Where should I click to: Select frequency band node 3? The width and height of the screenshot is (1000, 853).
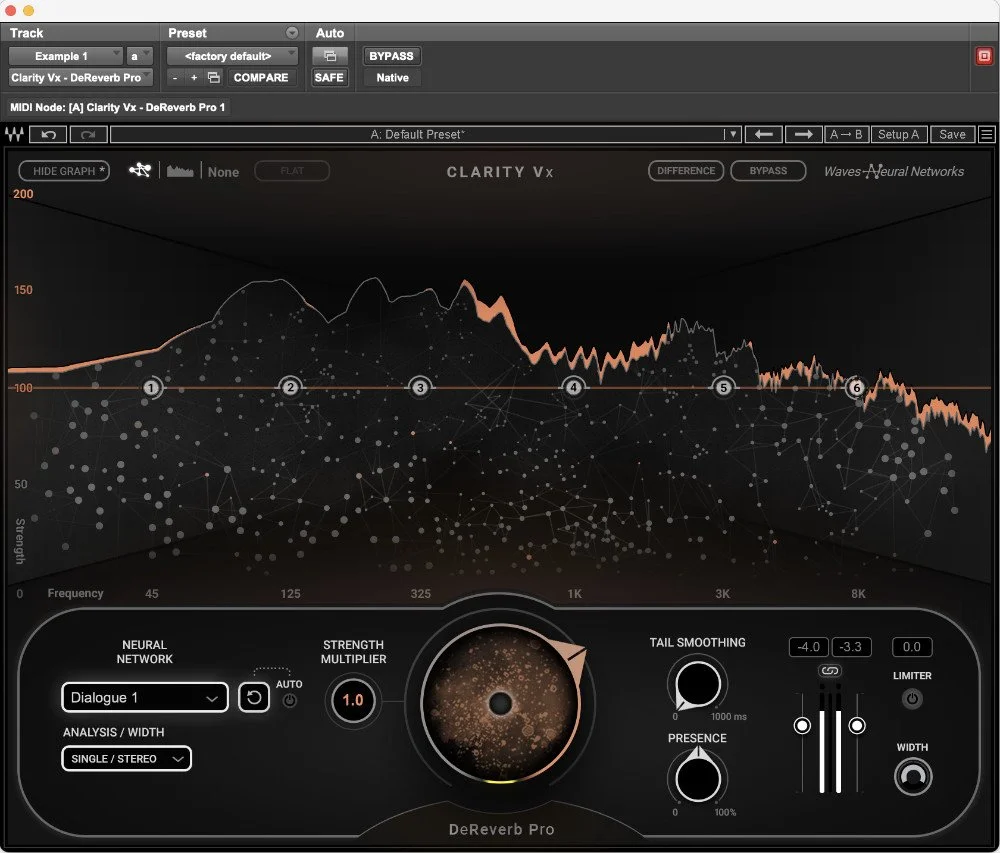pyautogui.click(x=420, y=387)
